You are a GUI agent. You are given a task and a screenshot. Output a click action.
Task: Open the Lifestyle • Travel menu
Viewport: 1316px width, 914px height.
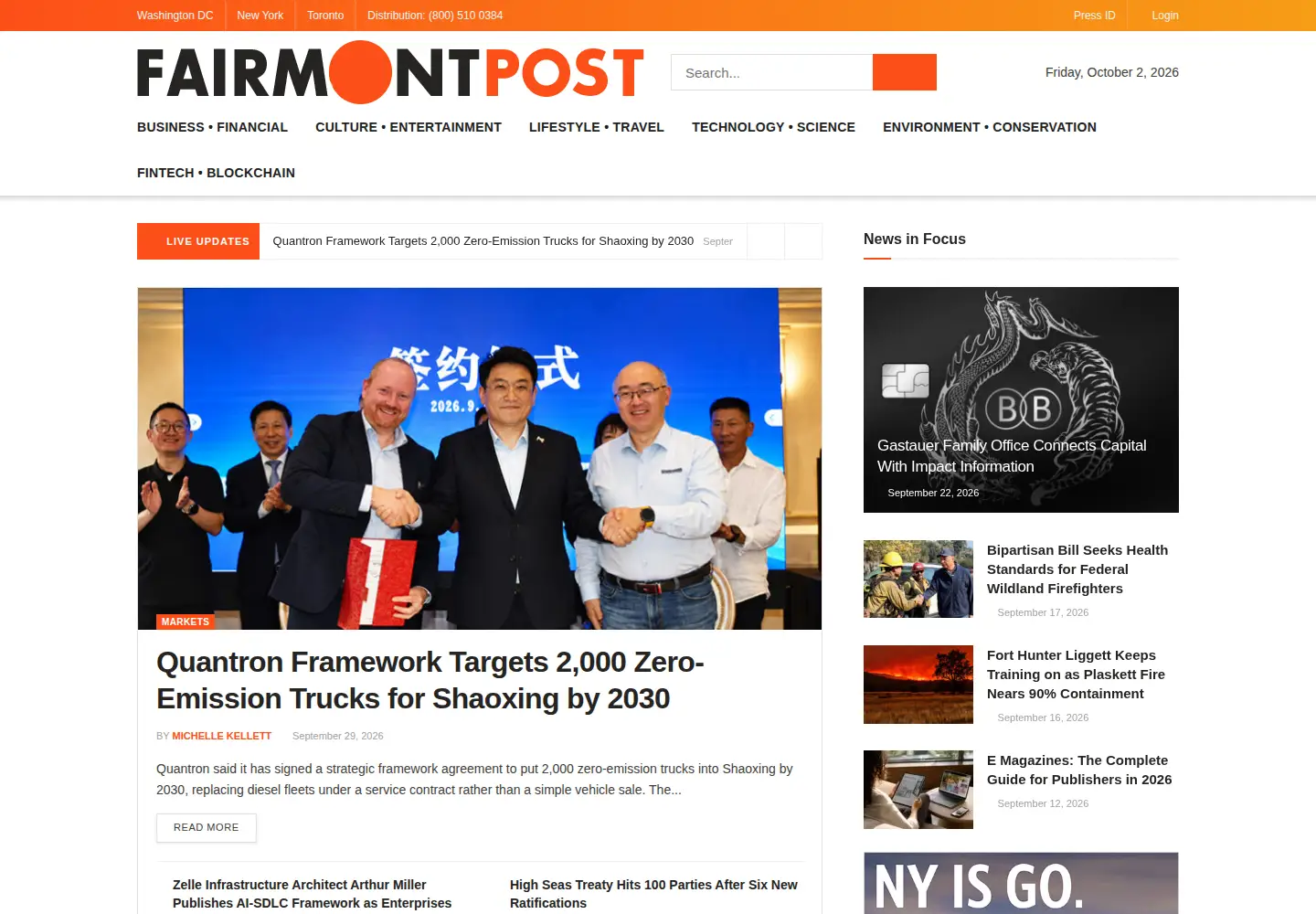(x=597, y=127)
